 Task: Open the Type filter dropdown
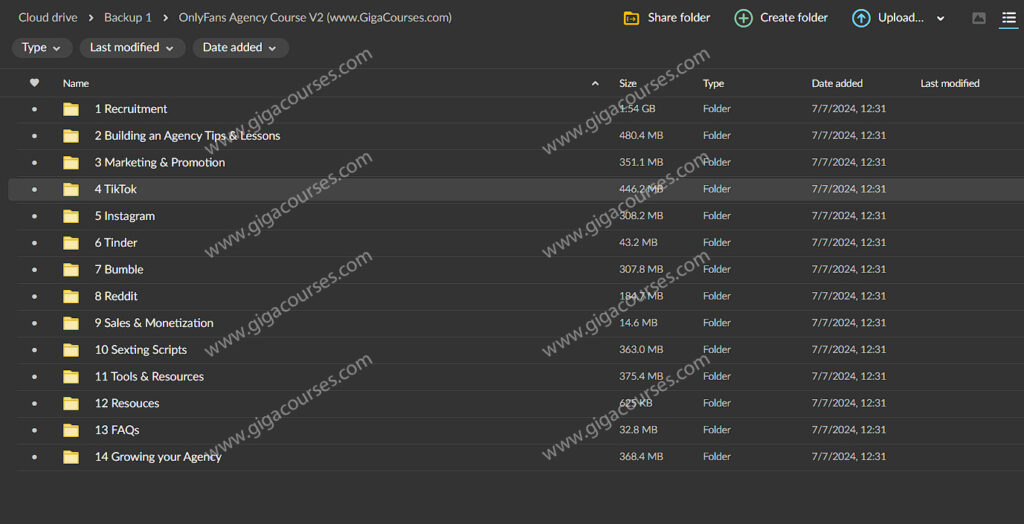(41, 48)
